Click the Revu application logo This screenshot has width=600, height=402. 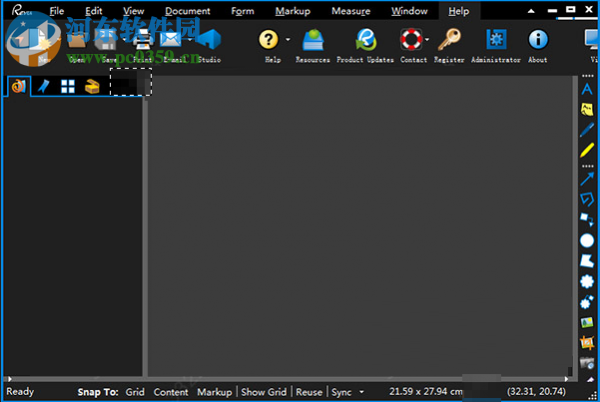click(21, 10)
